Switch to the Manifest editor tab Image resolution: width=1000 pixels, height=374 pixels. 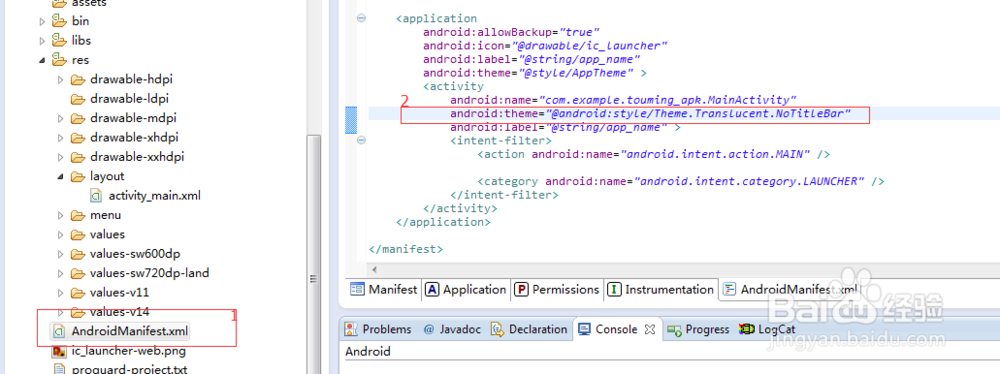pos(384,289)
